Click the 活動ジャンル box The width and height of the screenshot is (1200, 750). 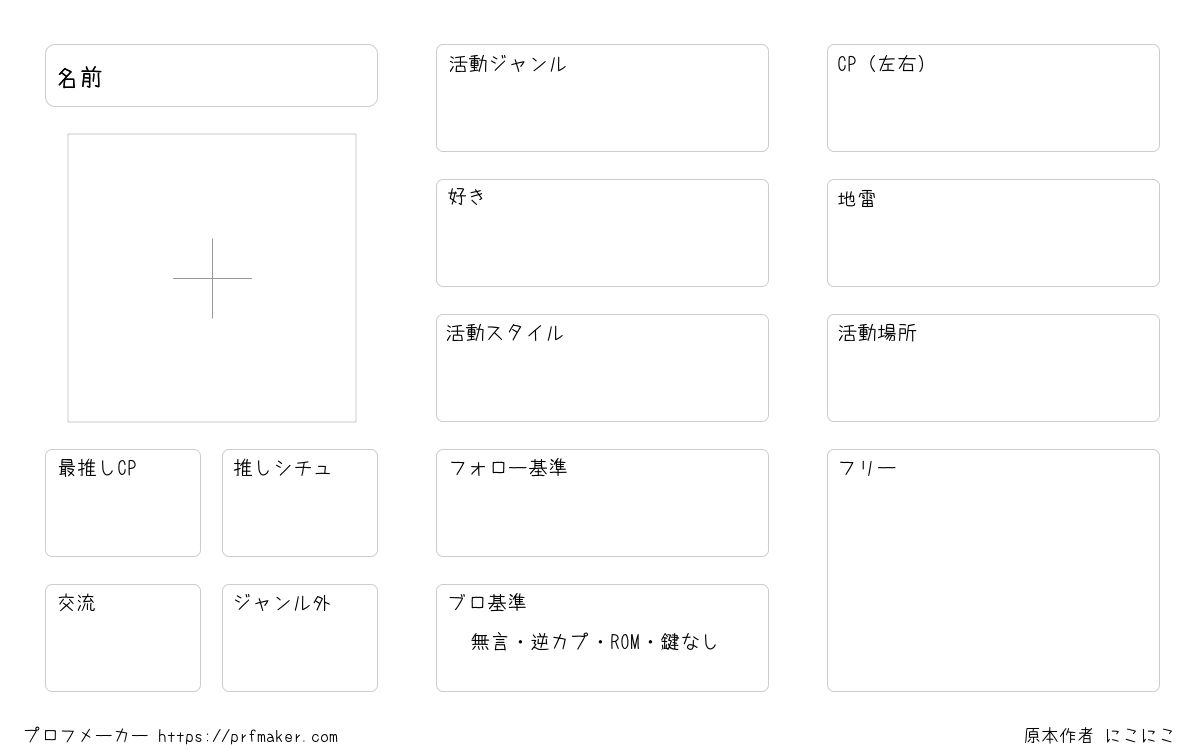click(602, 98)
